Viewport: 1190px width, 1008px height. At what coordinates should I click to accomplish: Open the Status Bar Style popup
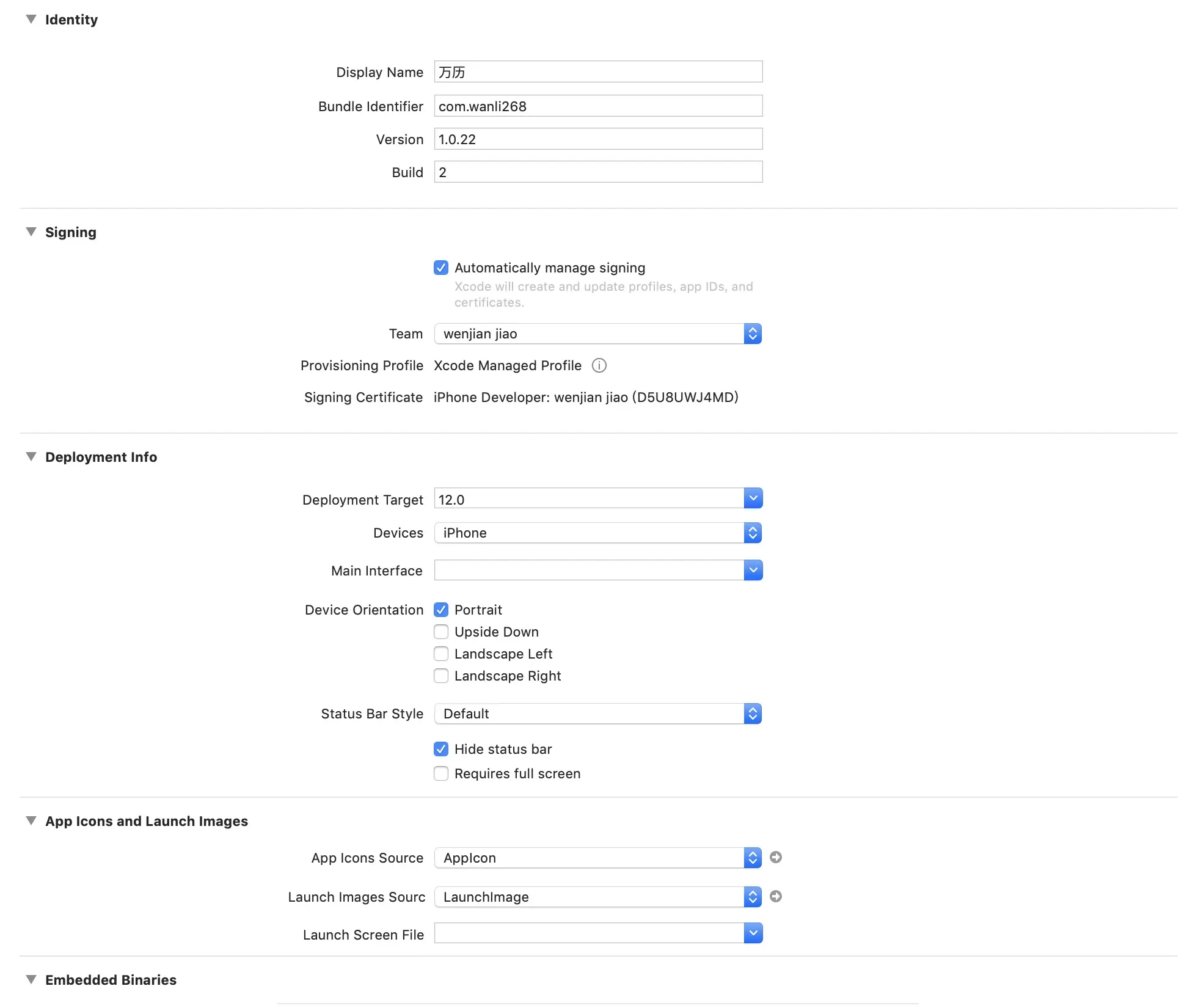[597, 714]
